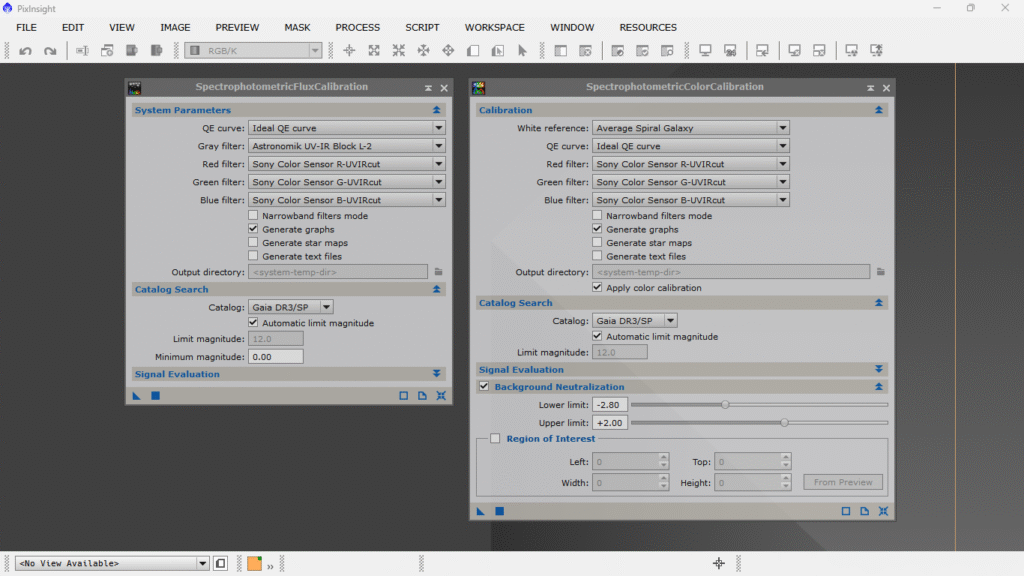
Task: Toggle Automatic limit magnitude in FluxCalibration
Action: click(x=253, y=323)
